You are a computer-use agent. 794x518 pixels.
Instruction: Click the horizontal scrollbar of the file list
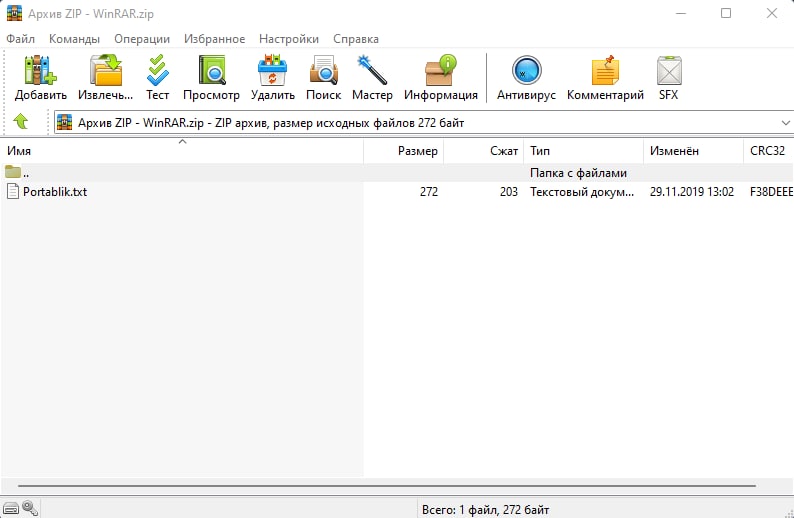(387, 486)
